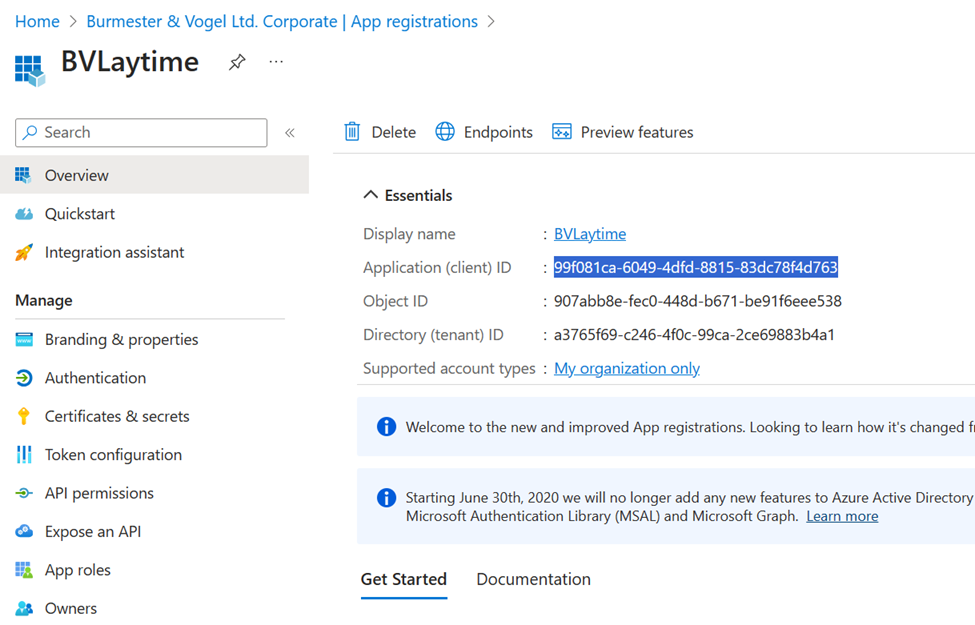
Task: Click the Directory (tenant) ID value
Action: click(694, 335)
